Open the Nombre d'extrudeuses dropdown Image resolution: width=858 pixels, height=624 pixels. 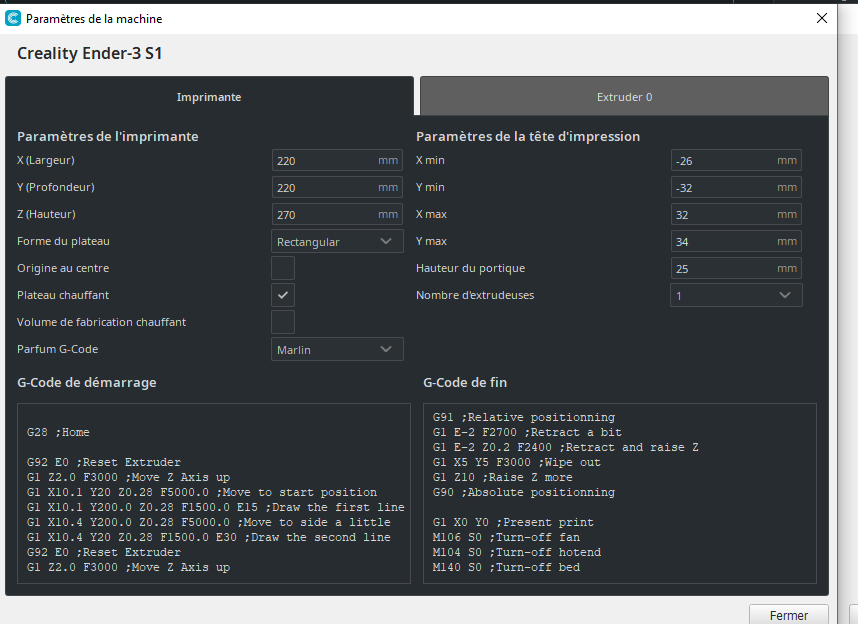[x=737, y=295]
